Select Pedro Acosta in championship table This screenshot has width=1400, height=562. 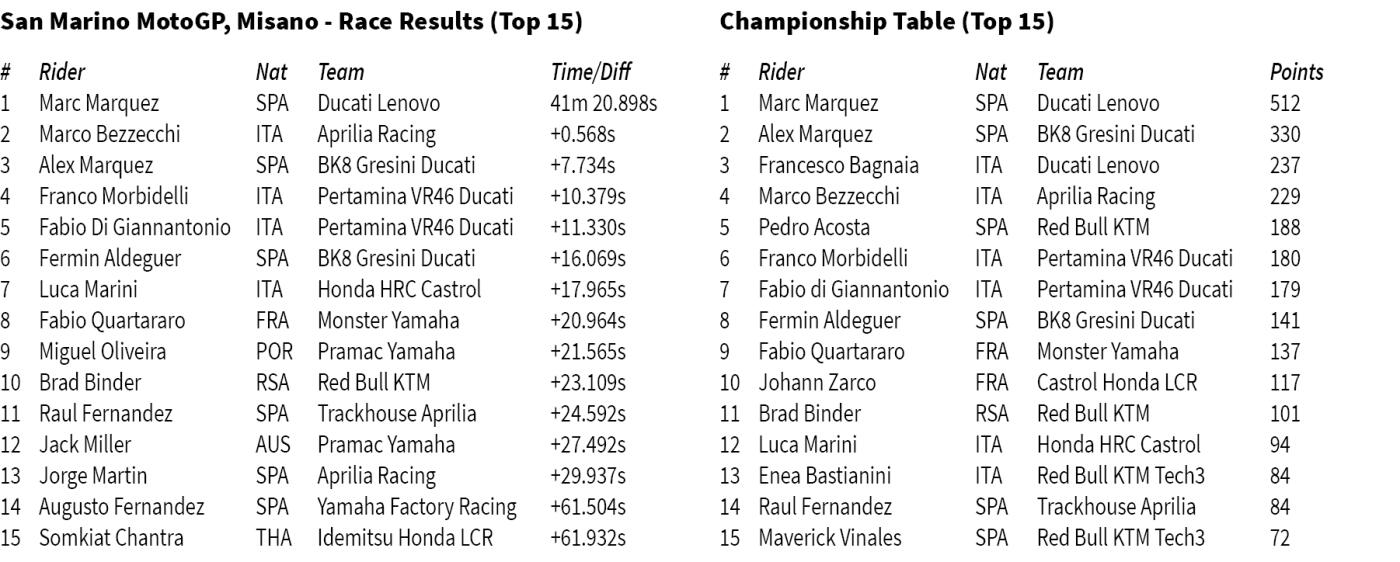(814, 227)
